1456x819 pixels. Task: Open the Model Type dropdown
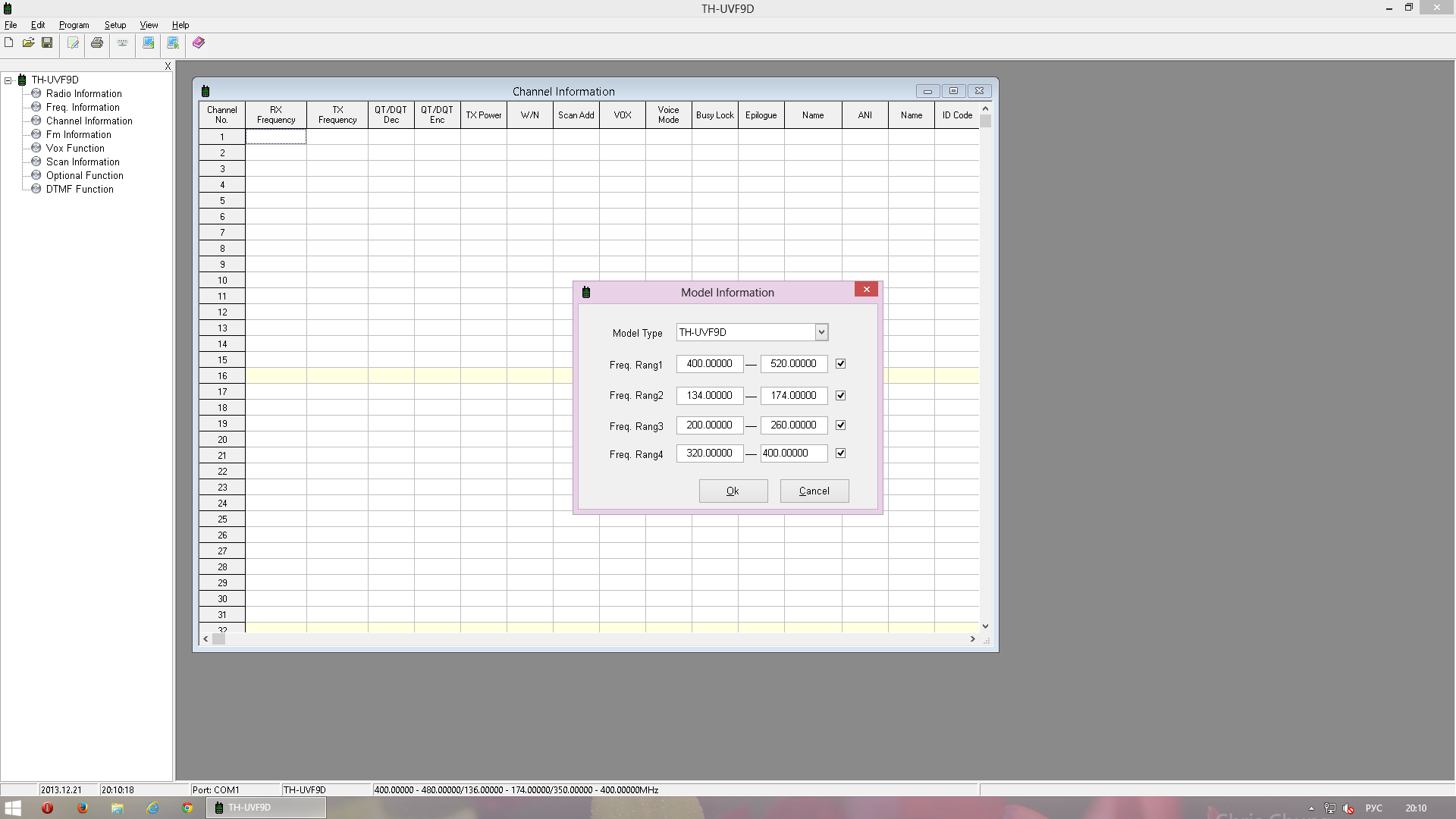tap(821, 332)
